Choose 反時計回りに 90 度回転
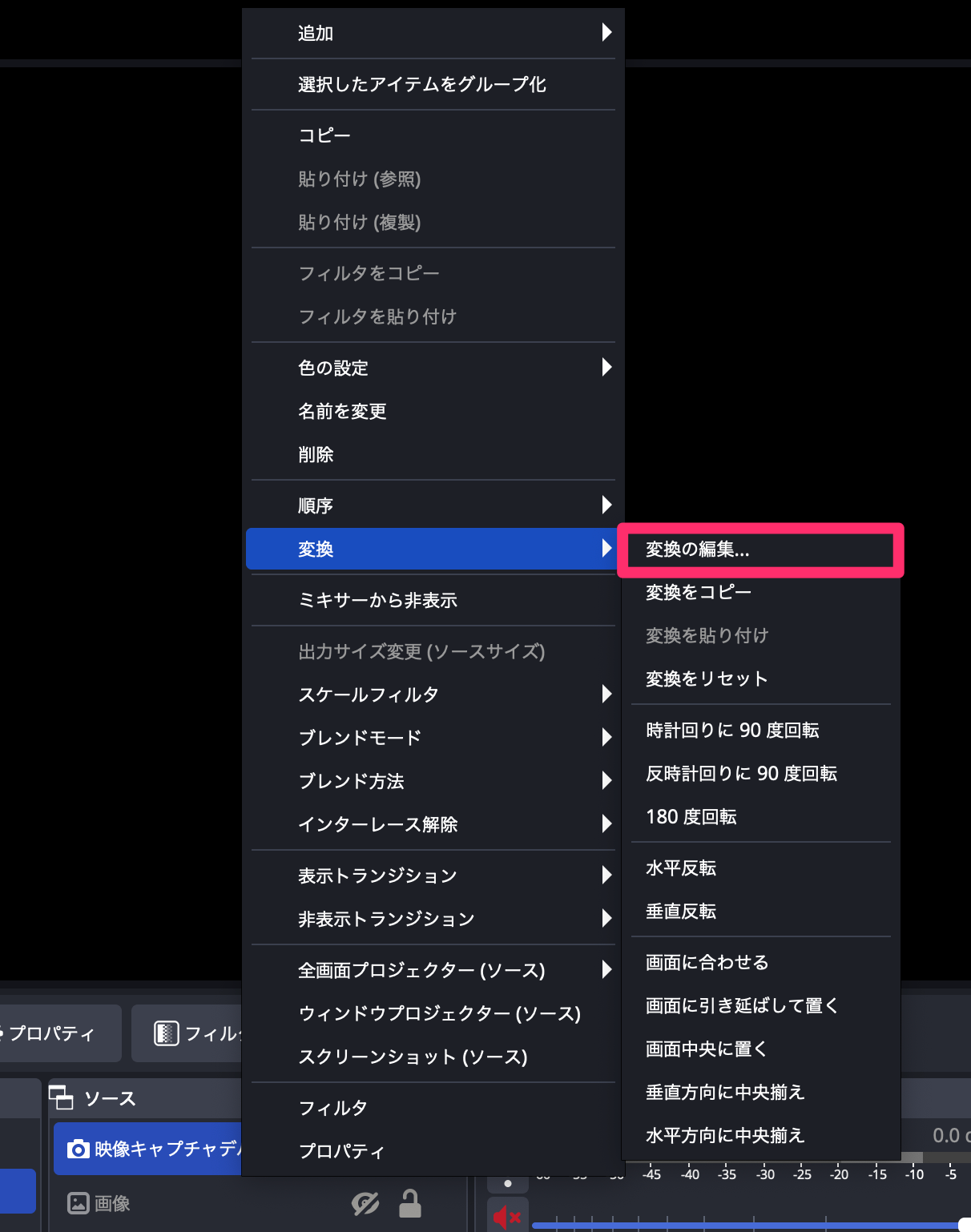 [x=760, y=773]
